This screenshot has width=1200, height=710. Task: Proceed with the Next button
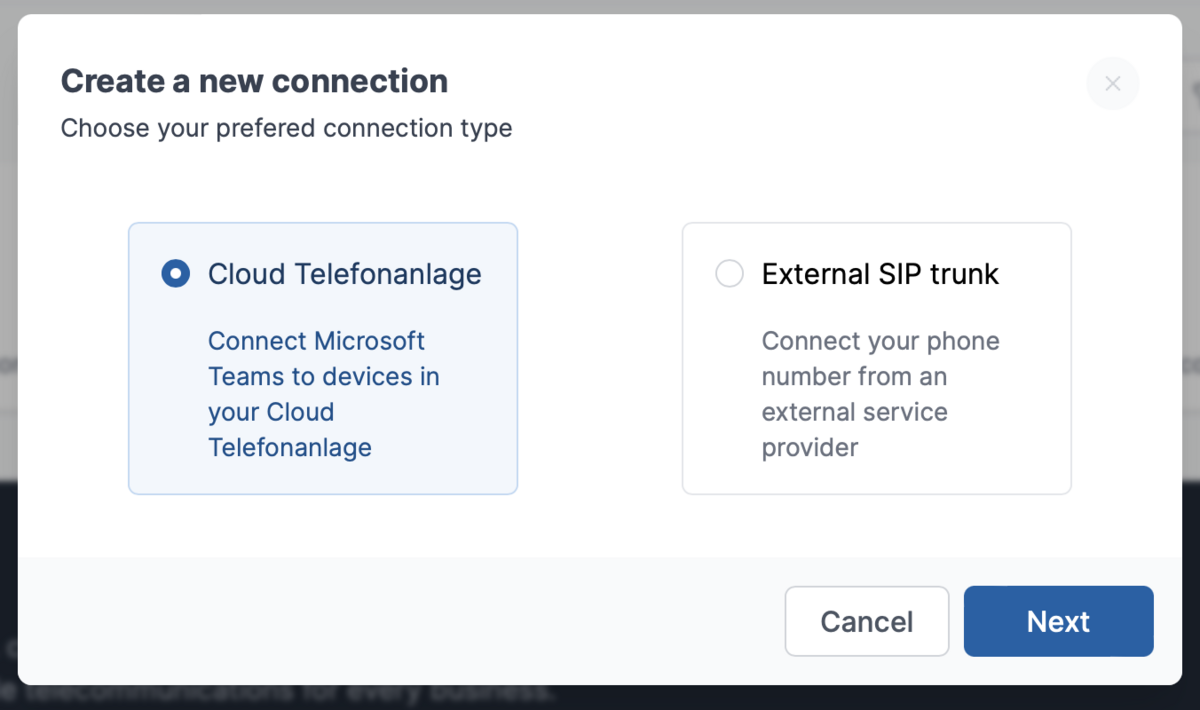click(1058, 621)
